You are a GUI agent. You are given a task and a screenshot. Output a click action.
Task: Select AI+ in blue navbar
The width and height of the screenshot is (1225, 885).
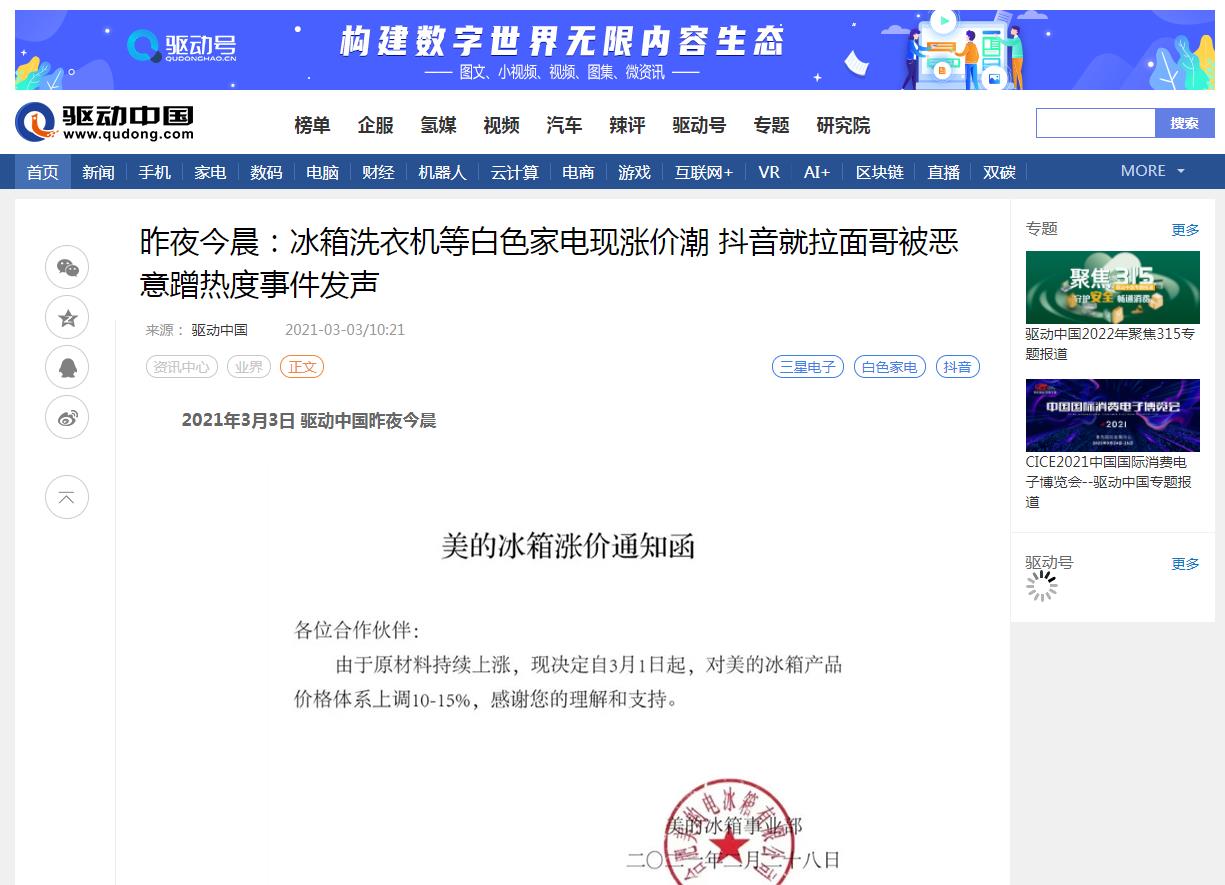[x=817, y=172]
